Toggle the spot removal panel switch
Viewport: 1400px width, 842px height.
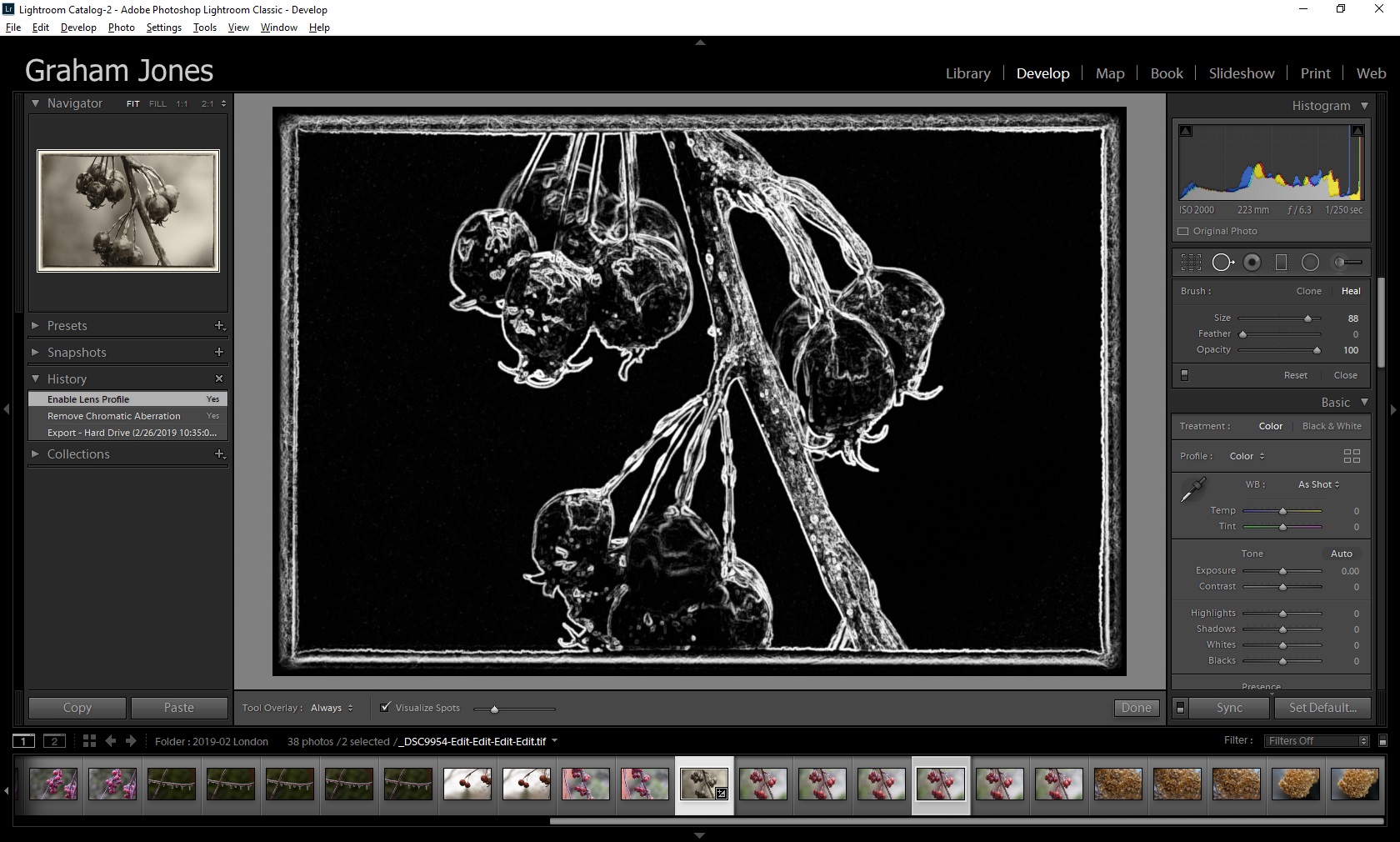point(1184,375)
